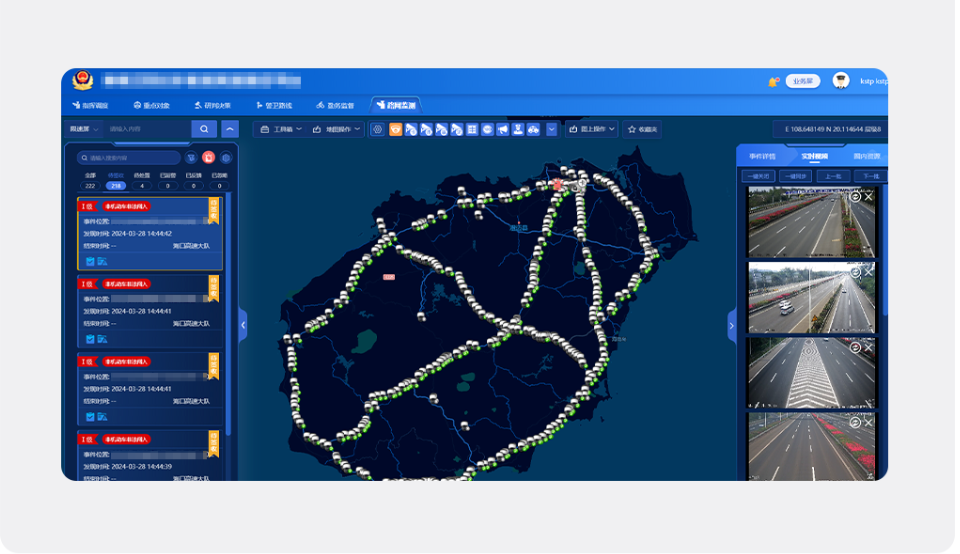Click the filter funnel icon beside event search
Screen dimensions: 960x554
click(x=191, y=158)
